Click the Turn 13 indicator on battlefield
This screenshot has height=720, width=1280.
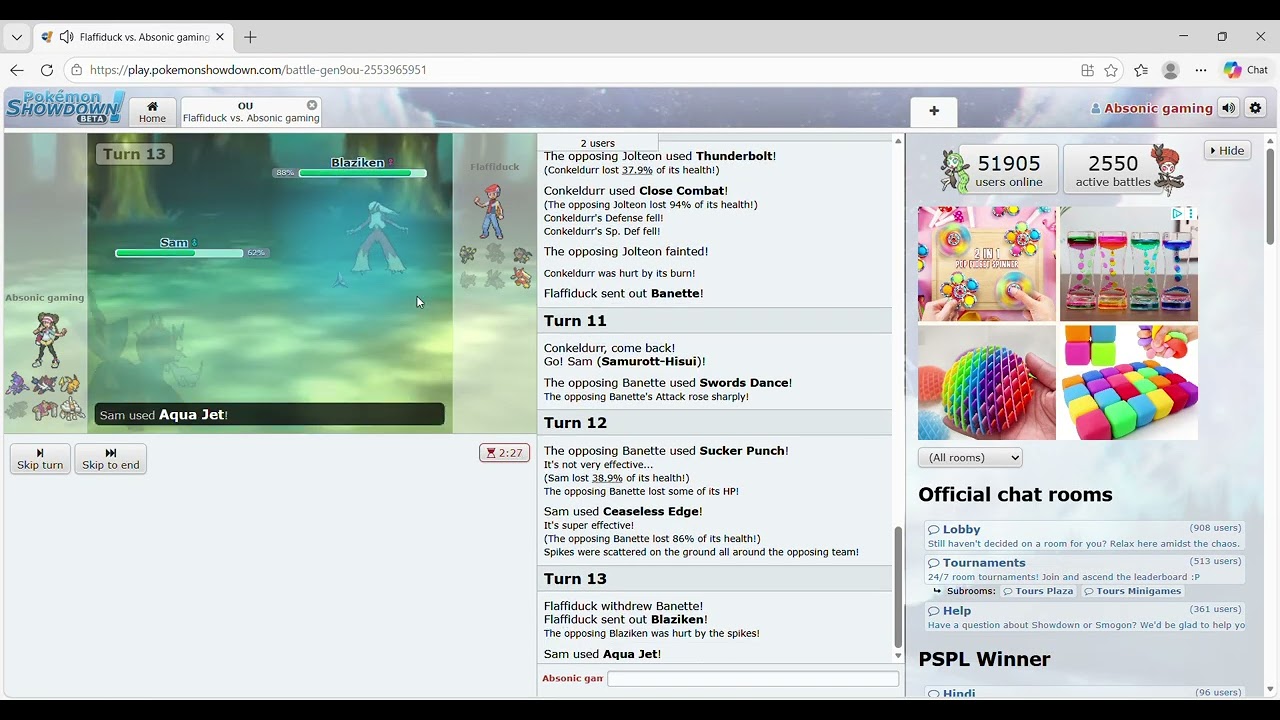134,154
